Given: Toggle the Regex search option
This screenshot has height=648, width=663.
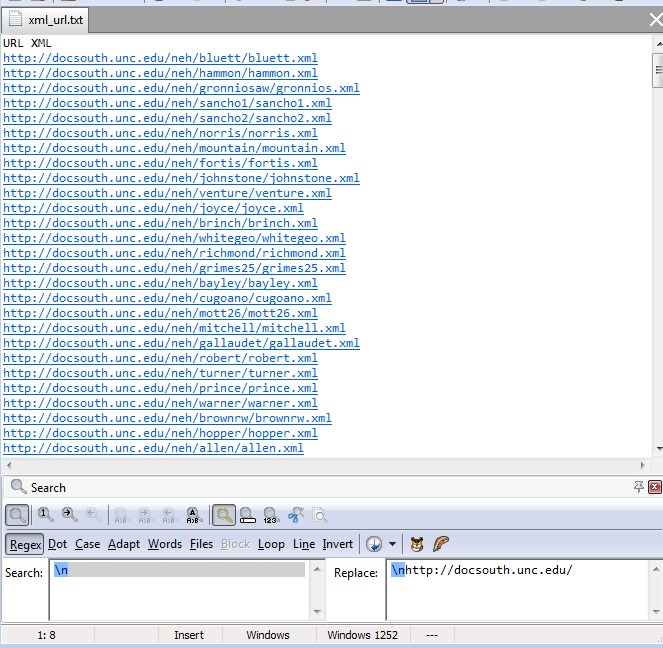Looking at the screenshot, I should [25, 544].
